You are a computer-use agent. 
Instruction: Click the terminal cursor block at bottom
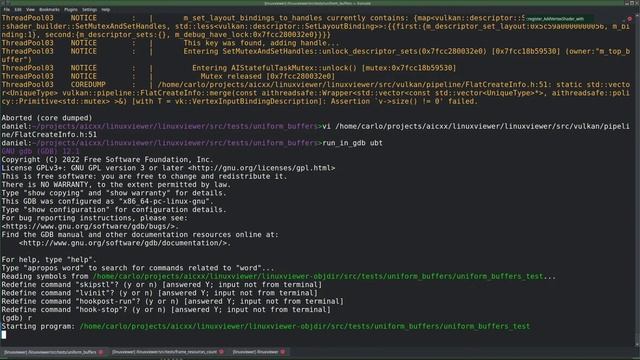pyautogui.click(x=4, y=335)
